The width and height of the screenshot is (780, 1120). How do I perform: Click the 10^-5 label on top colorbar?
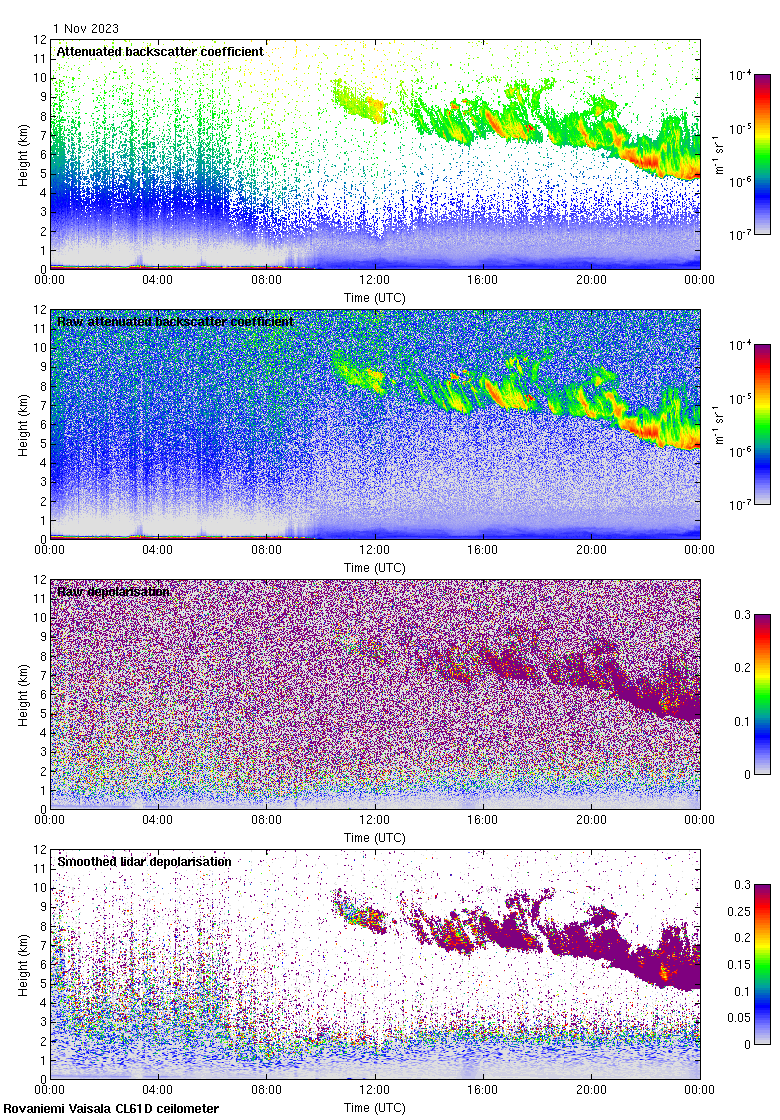point(739,128)
